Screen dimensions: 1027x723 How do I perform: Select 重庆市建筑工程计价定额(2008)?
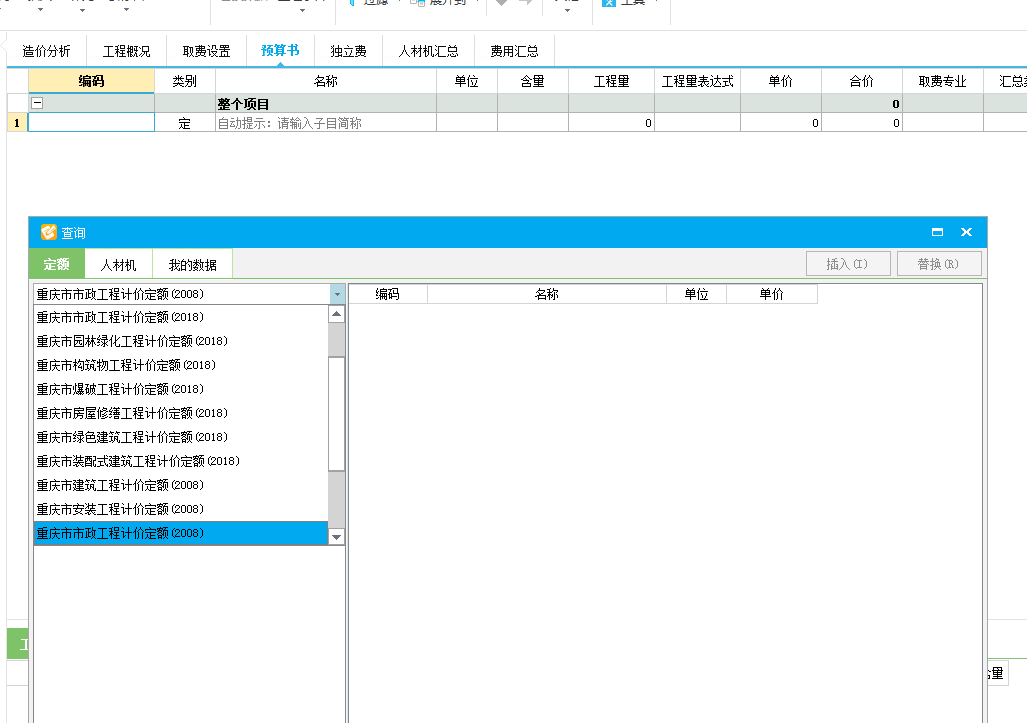point(181,485)
